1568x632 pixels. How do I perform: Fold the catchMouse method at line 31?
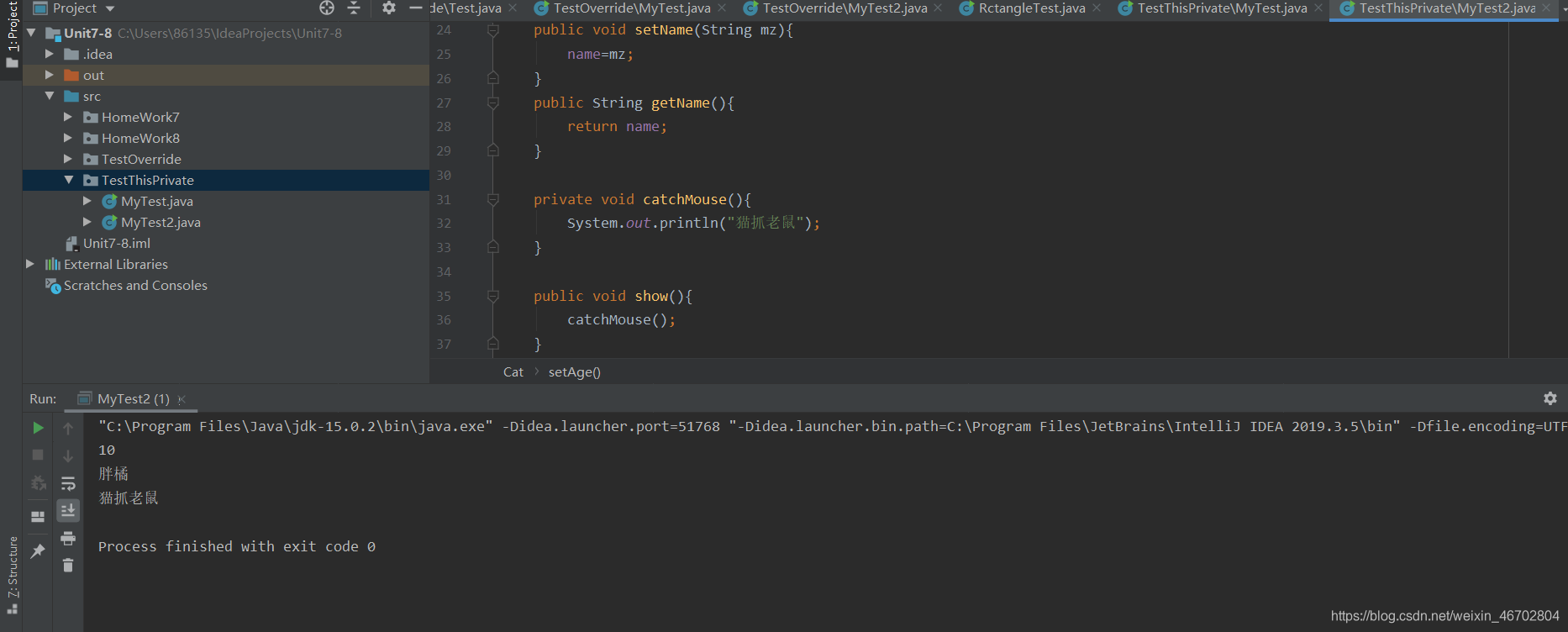(x=493, y=199)
